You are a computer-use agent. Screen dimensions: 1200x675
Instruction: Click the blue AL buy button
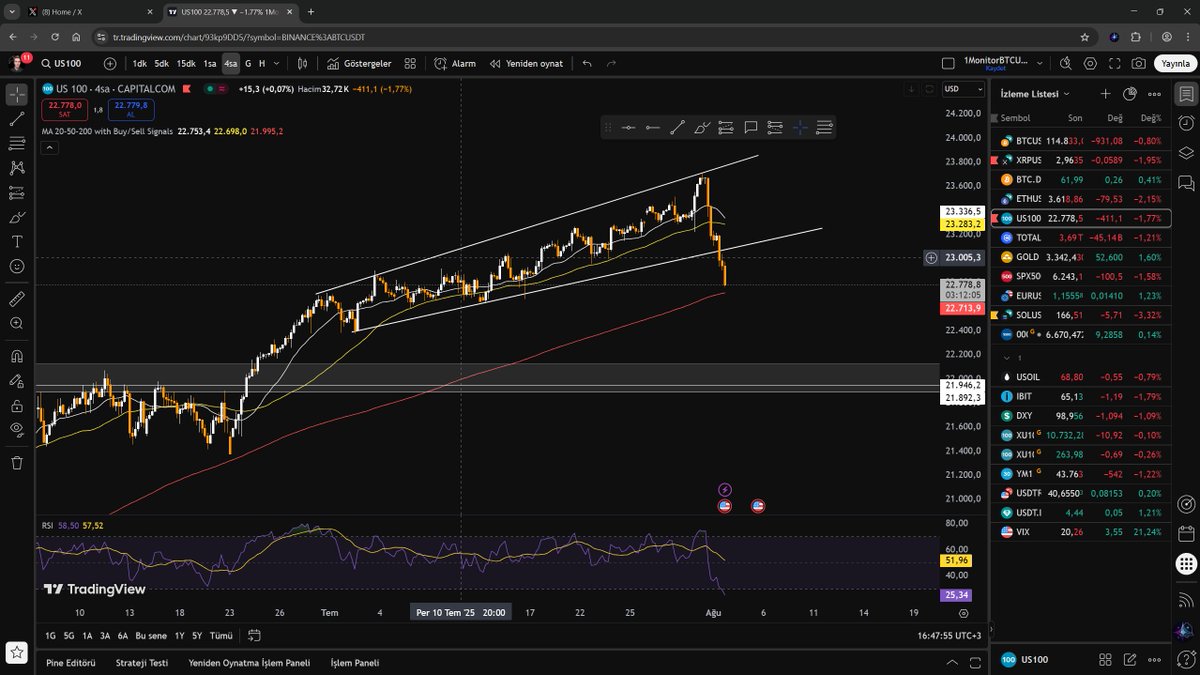pos(130,109)
